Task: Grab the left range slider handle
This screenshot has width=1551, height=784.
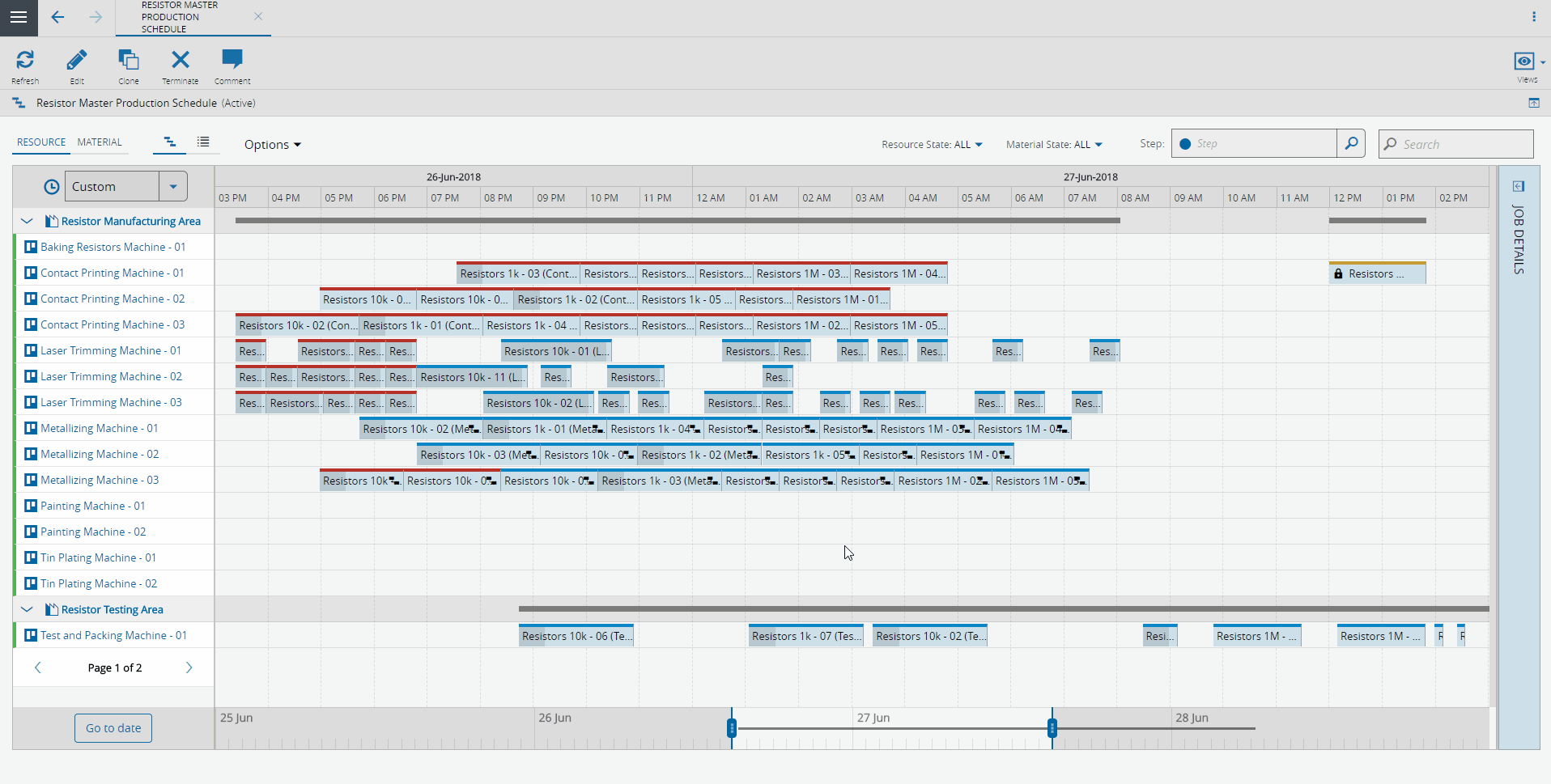Action: (x=732, y=728)
